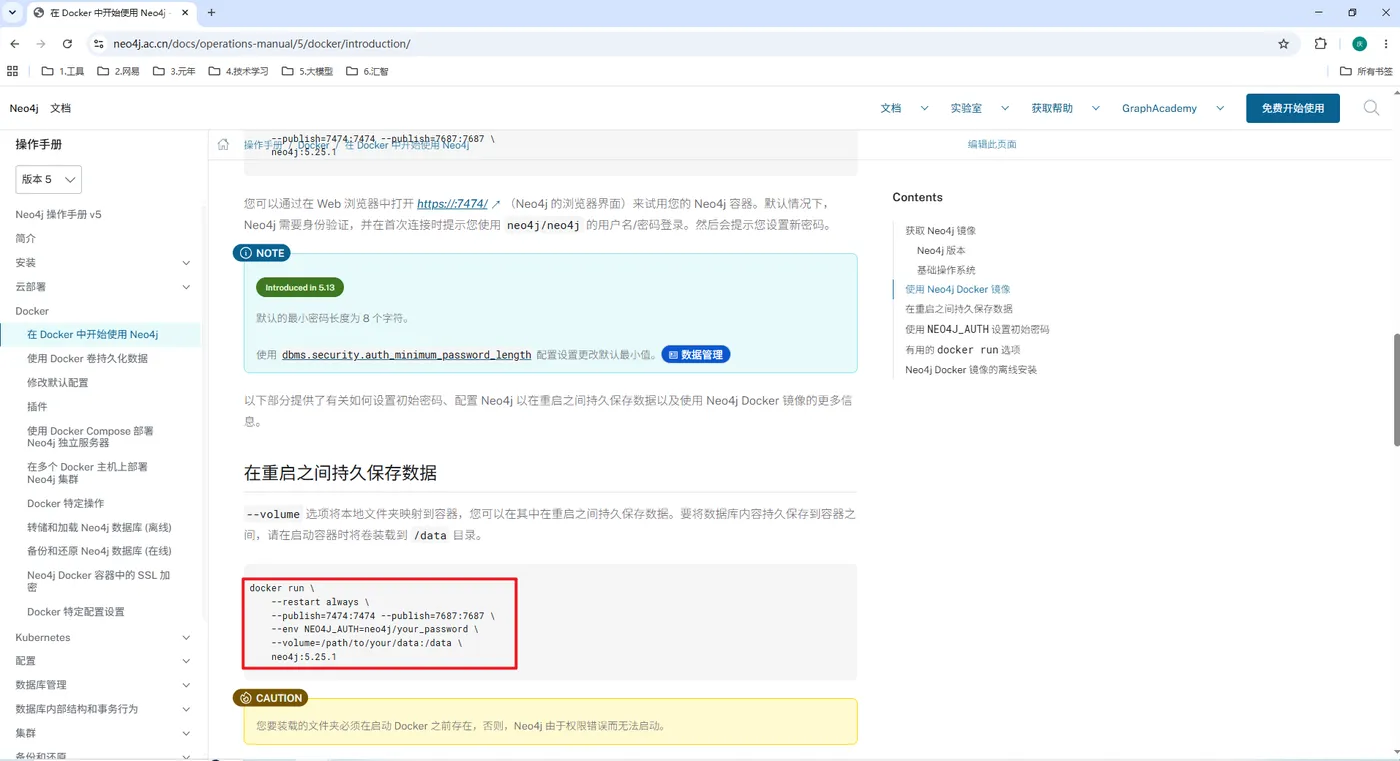The width and height of the screenshot is (1400, 761).
Task: Open the 版本 5 version selector
Action: [48, 179]
